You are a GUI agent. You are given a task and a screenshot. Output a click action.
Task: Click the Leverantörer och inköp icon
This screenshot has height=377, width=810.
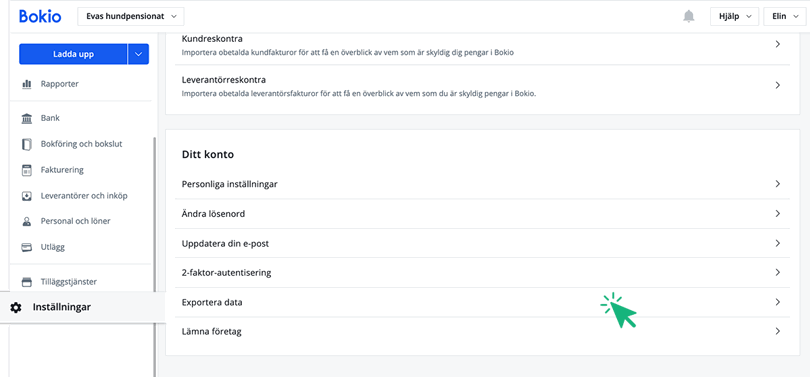click(x=26, y=196)
